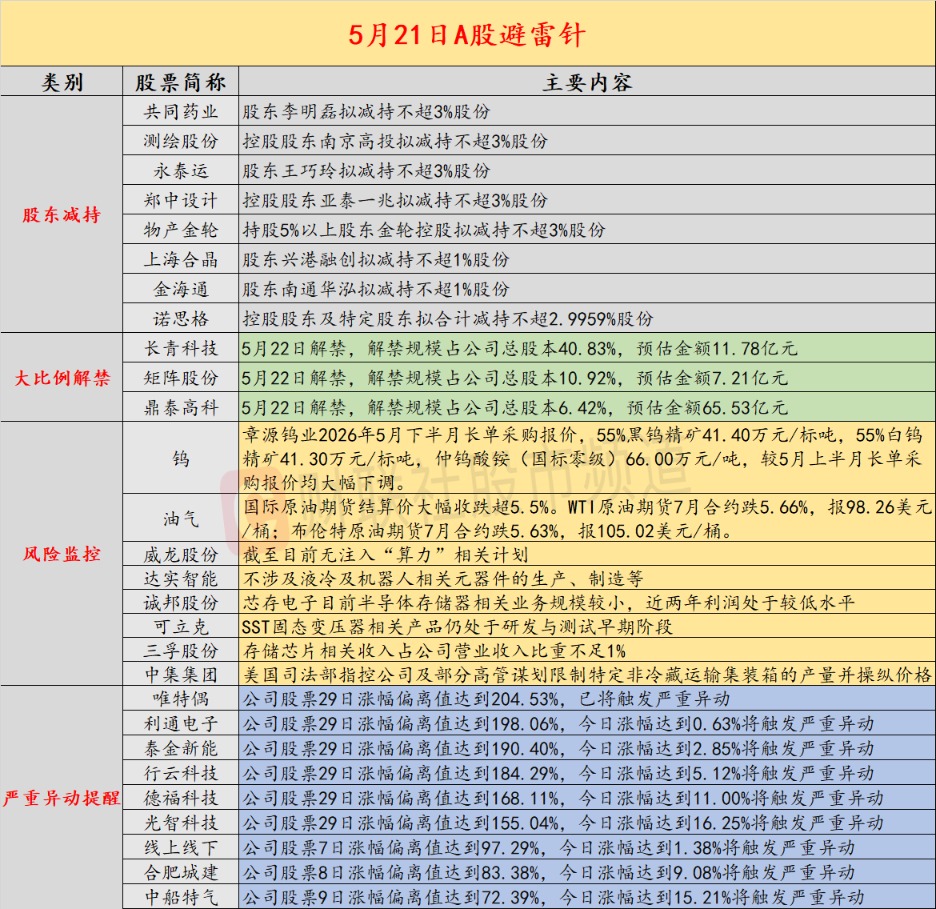Screen dimensions: 936x909
Task: Click the '严重异动提醒' category cell
Action: coord(61,797)
